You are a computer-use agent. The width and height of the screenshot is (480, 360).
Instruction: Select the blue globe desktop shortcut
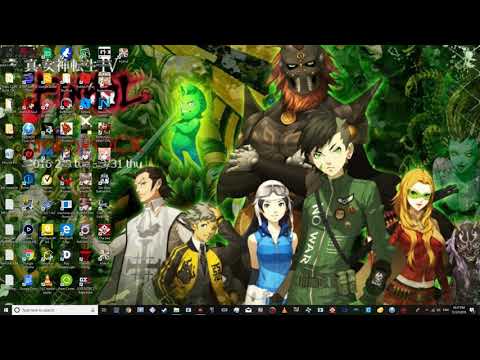[x=28, y=128]
